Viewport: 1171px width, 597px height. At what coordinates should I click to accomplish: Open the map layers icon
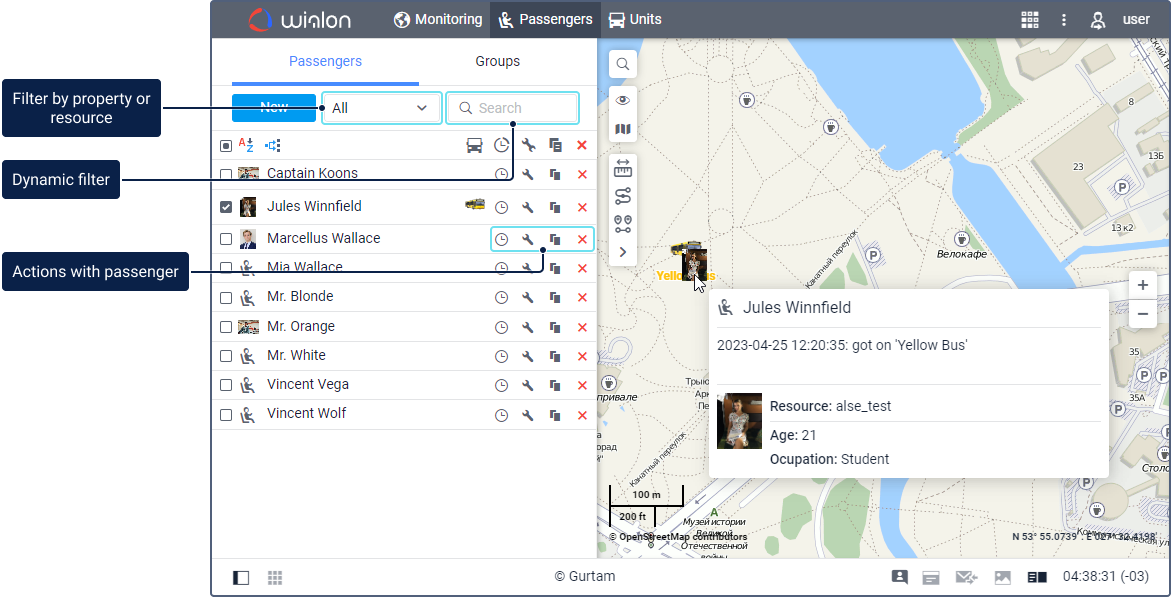click(622, 130)
